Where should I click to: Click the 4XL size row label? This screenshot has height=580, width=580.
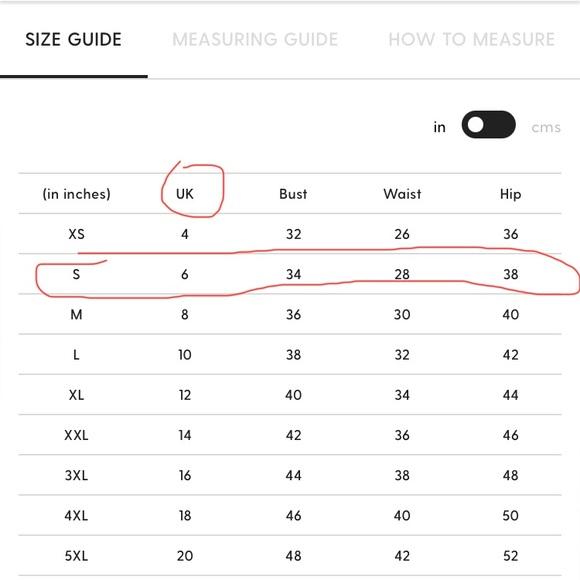point(76,516)
